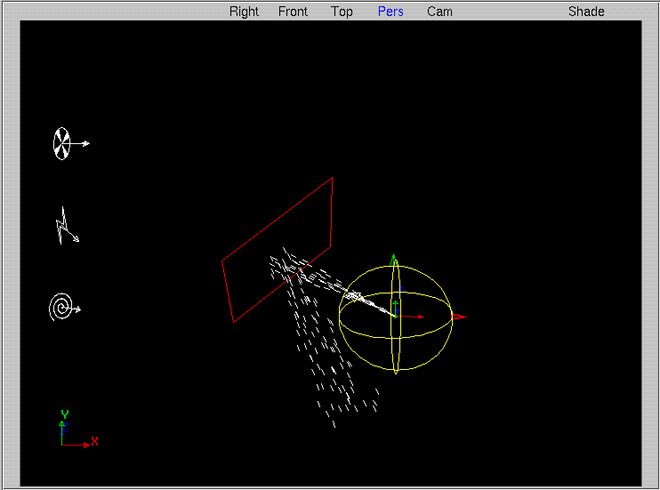Click the bright particle stream entering the sphere
The image size is (660, 490).
(x=360, y=297)
